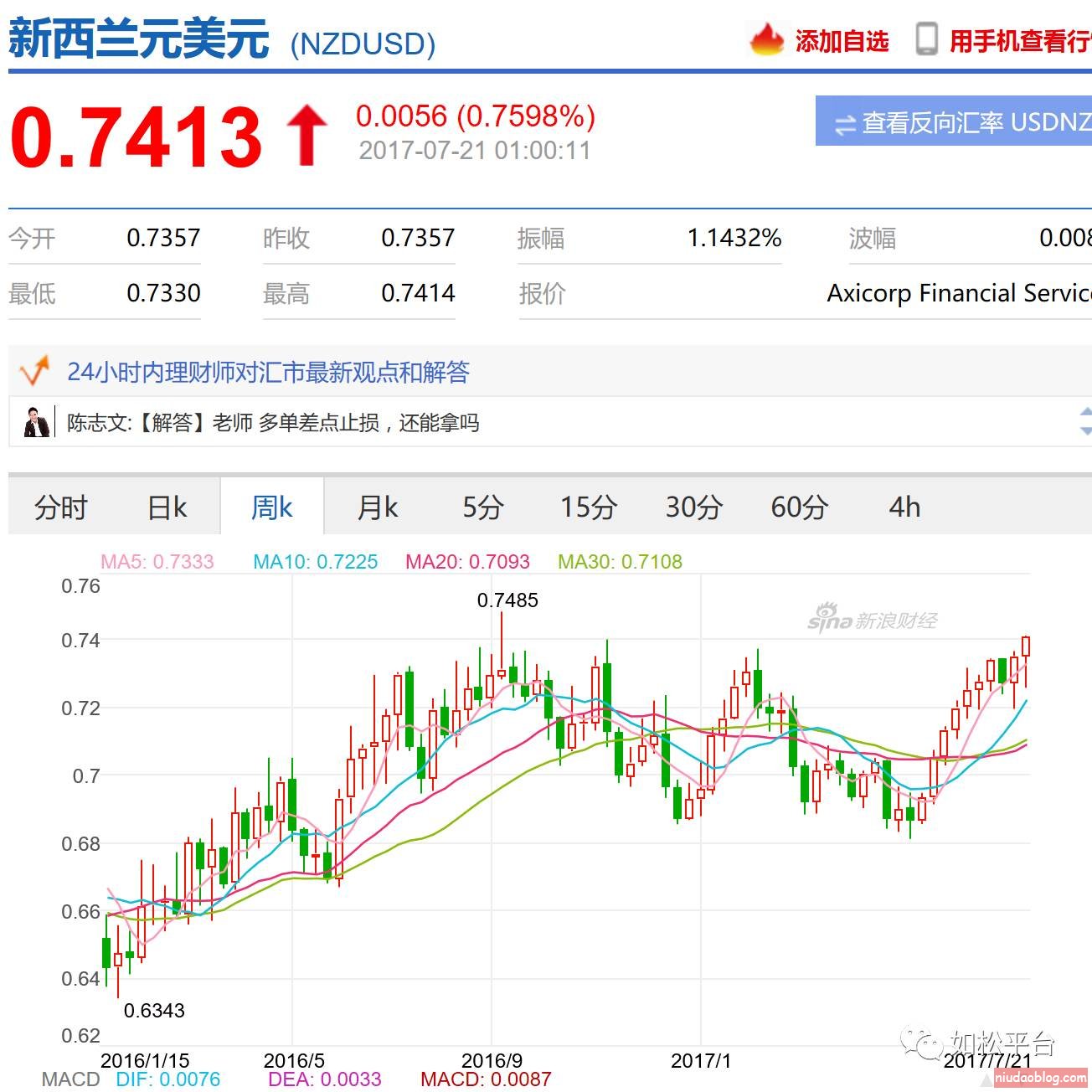Open 陈志文's answer about 多单差点止损

coord(273,423)
